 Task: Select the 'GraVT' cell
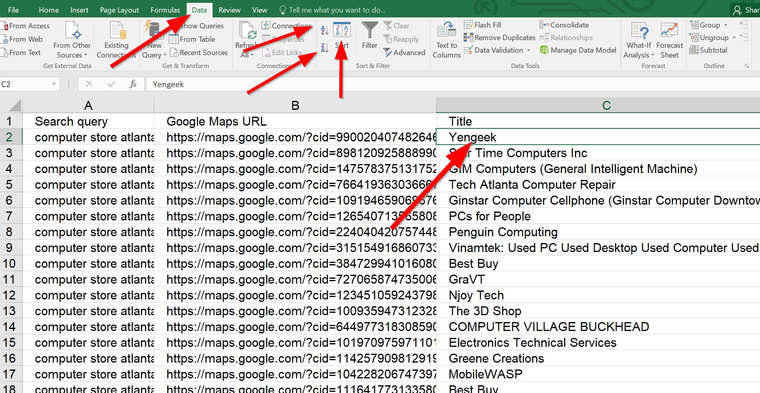[598, 280]
